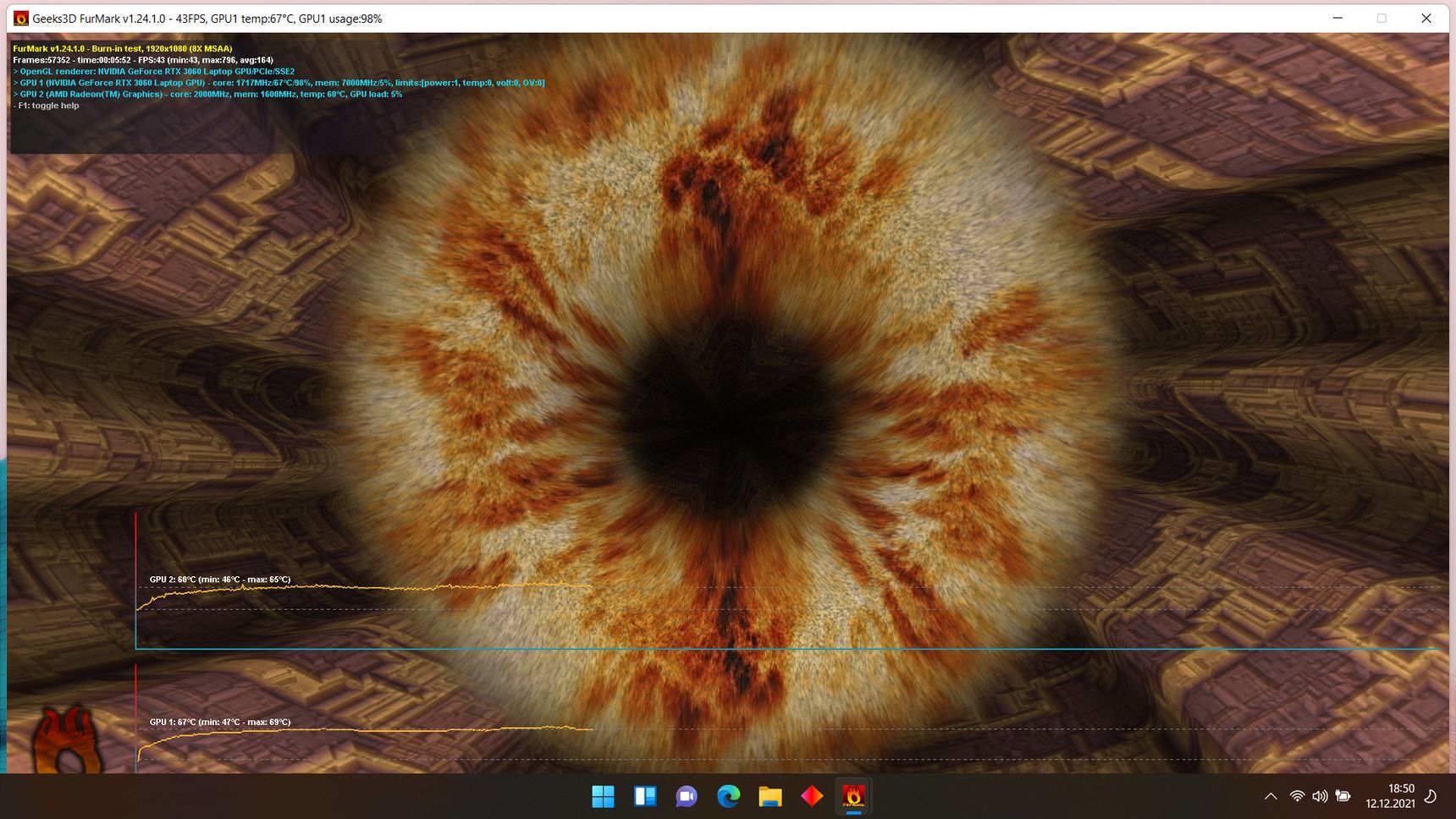Screen dimensions: 1456x819
Task: Close the FurMark window
Action: coord(1426,18)
